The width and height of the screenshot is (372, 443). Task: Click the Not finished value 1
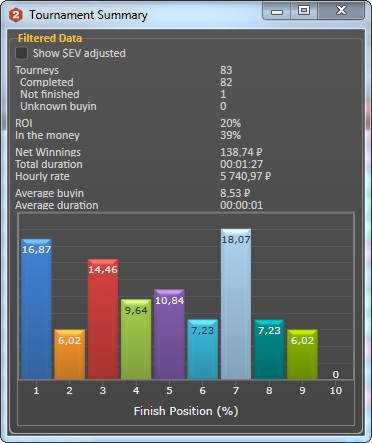[x=223, y=94]
